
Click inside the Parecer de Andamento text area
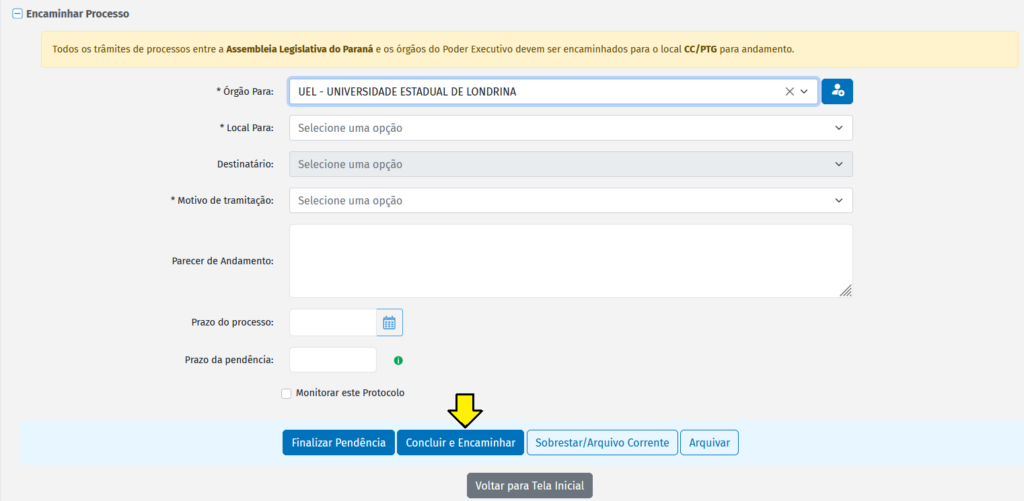(x=570, y=260)
